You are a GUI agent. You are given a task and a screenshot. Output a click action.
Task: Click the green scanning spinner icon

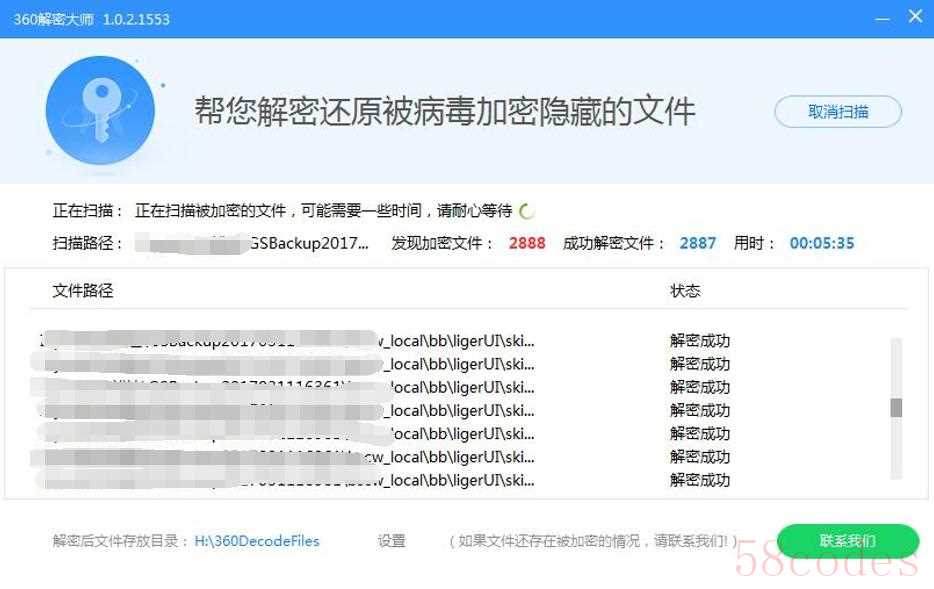click(527, 211)
